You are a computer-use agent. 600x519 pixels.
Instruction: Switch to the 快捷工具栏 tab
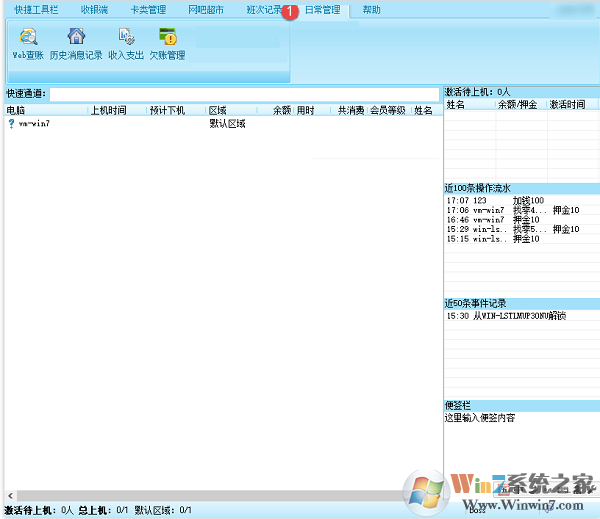[36, 10]
